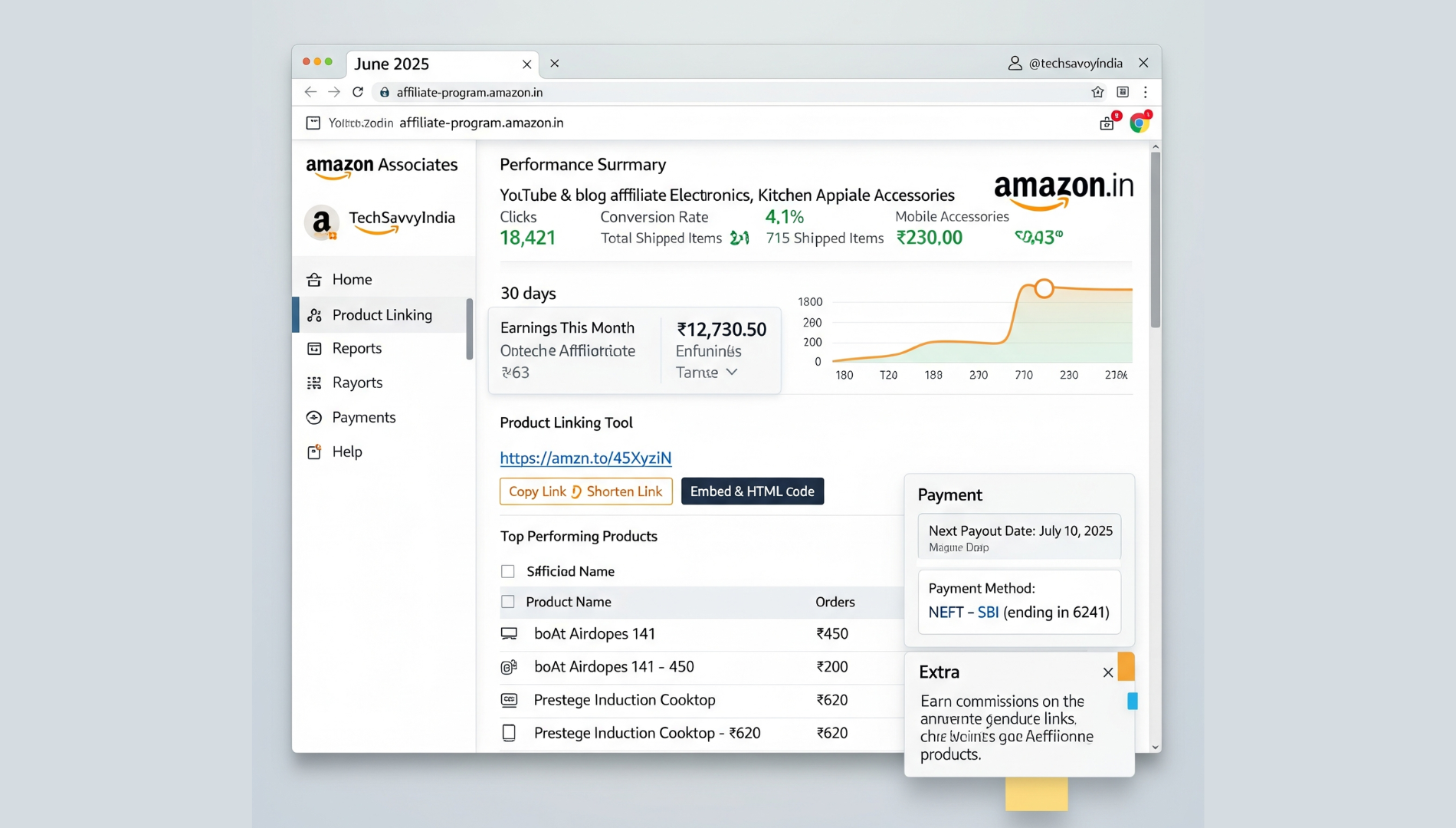Click the blue swatch on Extra panel
Viewport: 1456px width, 828px height.
(1133, 701)
